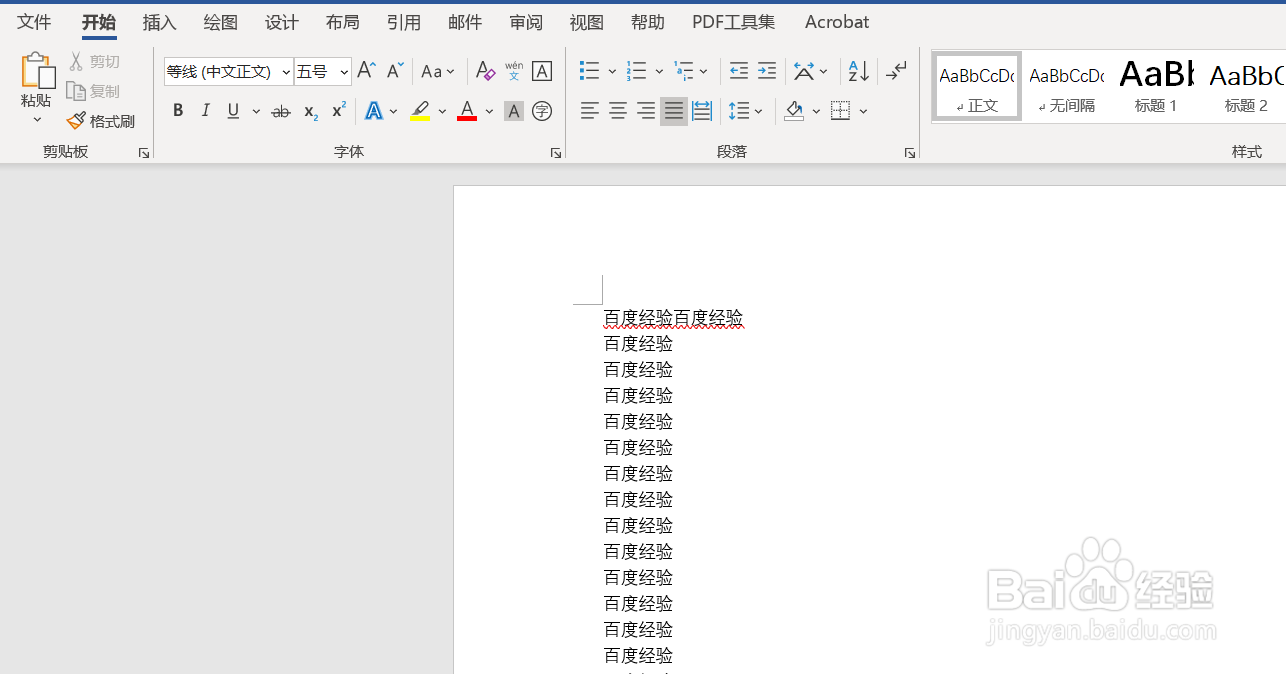The width and height of the screenshot is (1286, 674).
Task: Expand the font color dropdown arrow
Action: [489, 111]
